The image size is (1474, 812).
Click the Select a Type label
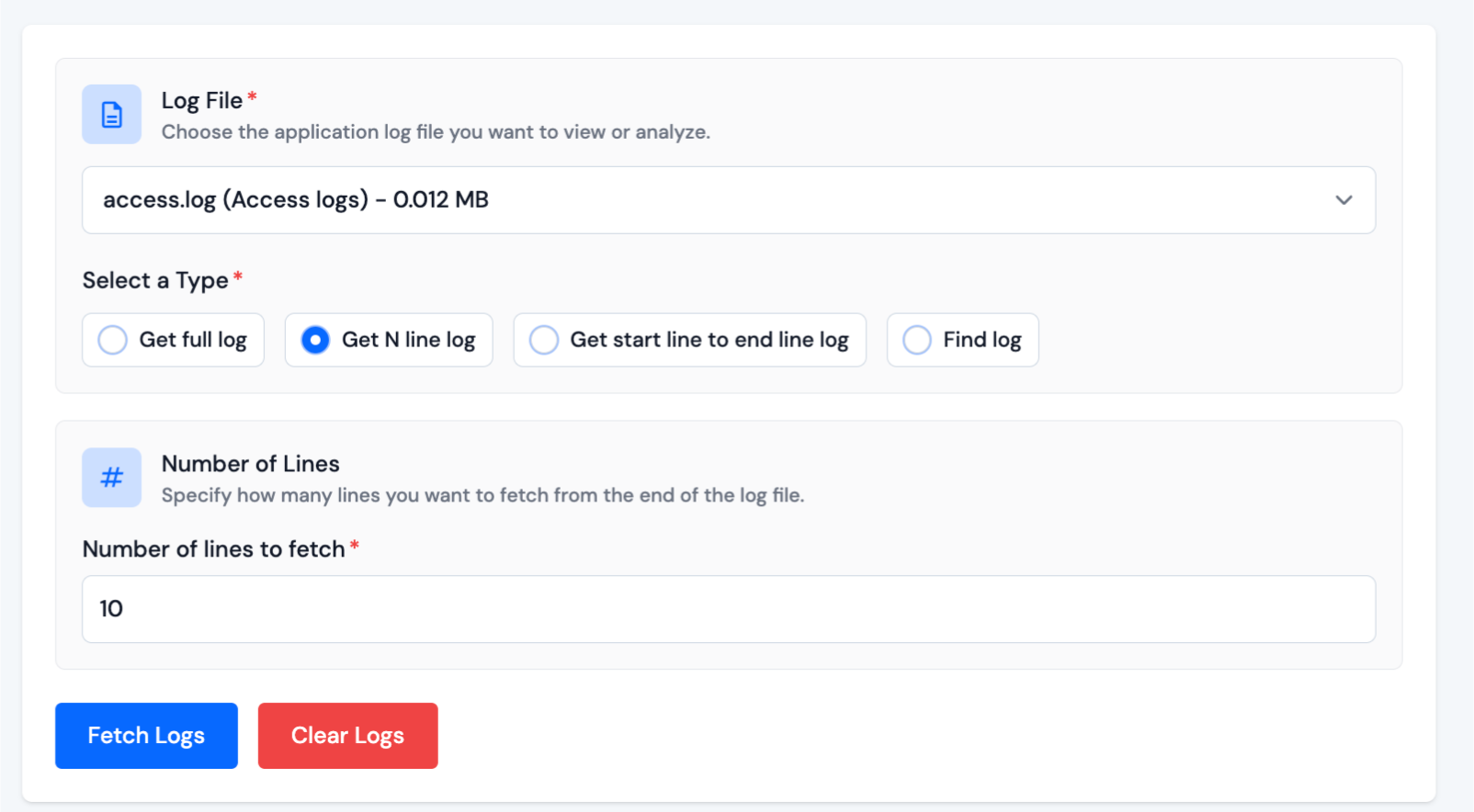click(155, 280)
